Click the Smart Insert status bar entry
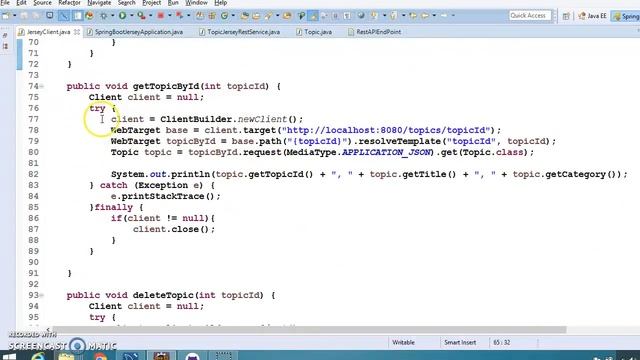 pyautogui.click(x=460, y=342)
